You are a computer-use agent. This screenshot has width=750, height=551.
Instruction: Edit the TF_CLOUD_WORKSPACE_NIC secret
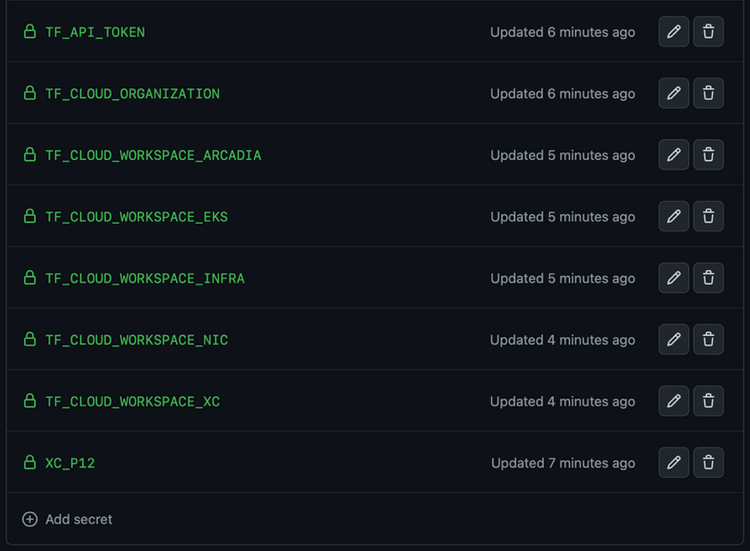(x=673, y=340)
